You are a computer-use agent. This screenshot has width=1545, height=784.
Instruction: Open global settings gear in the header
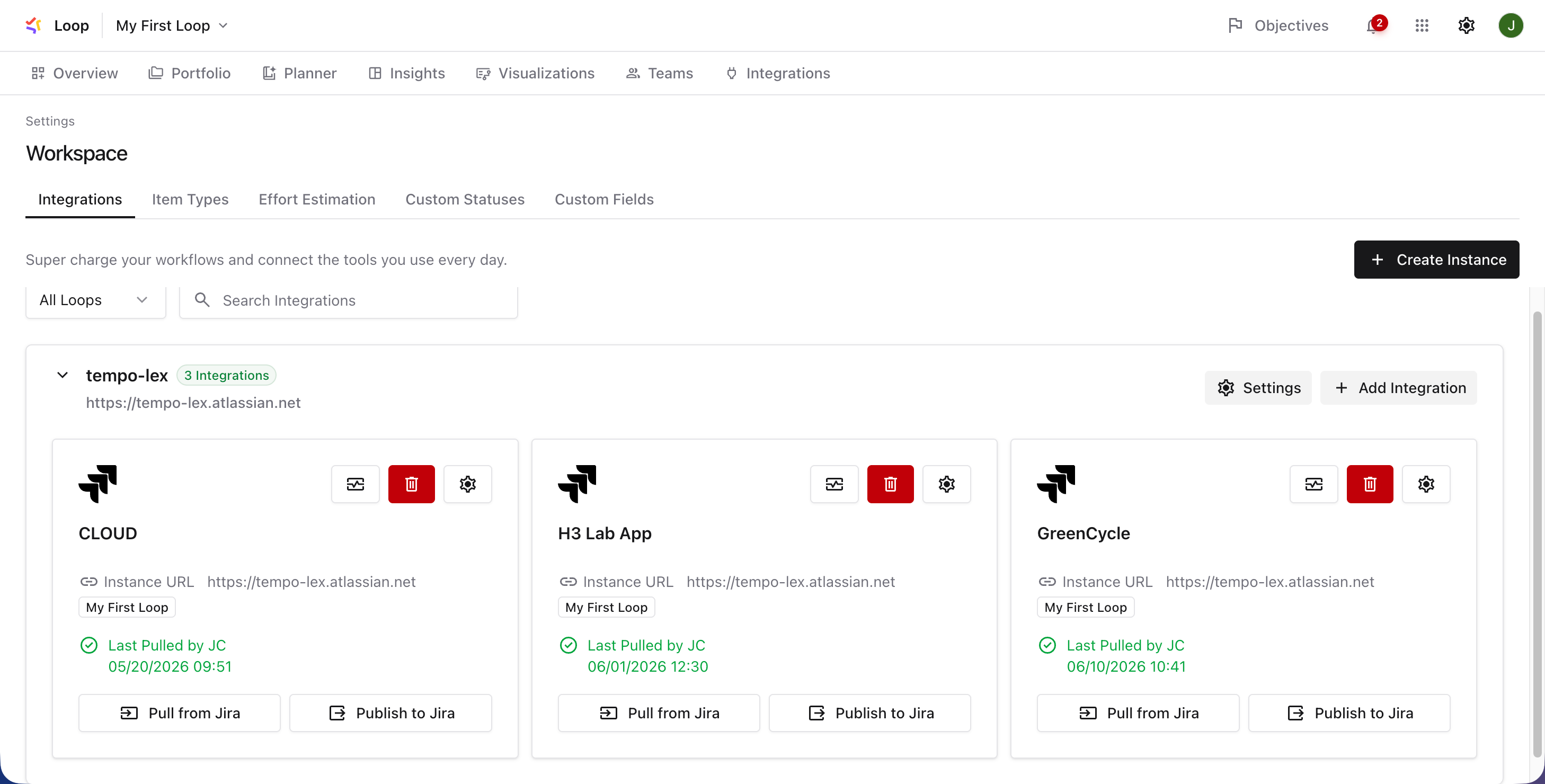pos(1466,25)
